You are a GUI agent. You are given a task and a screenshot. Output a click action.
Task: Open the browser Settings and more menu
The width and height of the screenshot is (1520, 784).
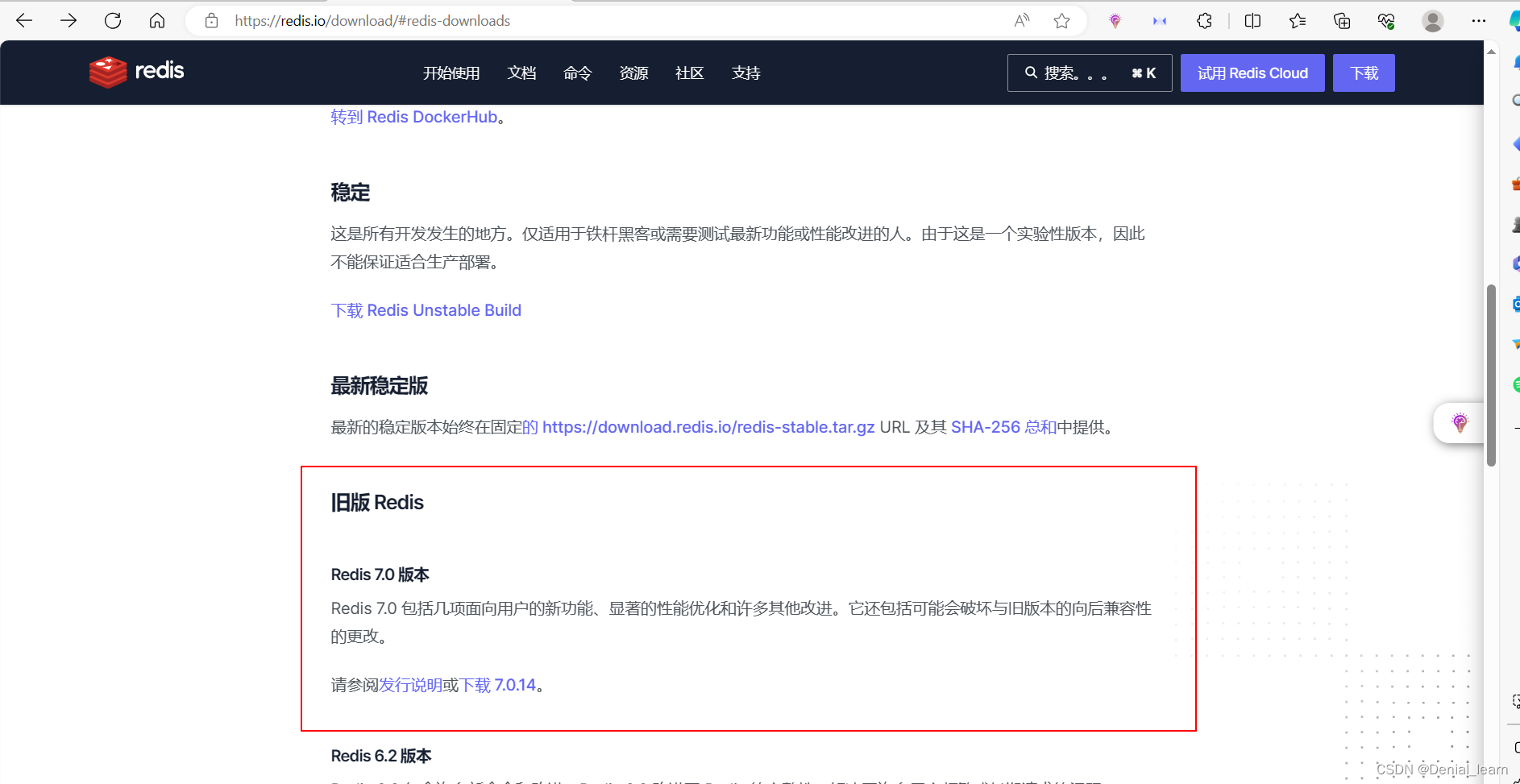tap(1479, 21)
